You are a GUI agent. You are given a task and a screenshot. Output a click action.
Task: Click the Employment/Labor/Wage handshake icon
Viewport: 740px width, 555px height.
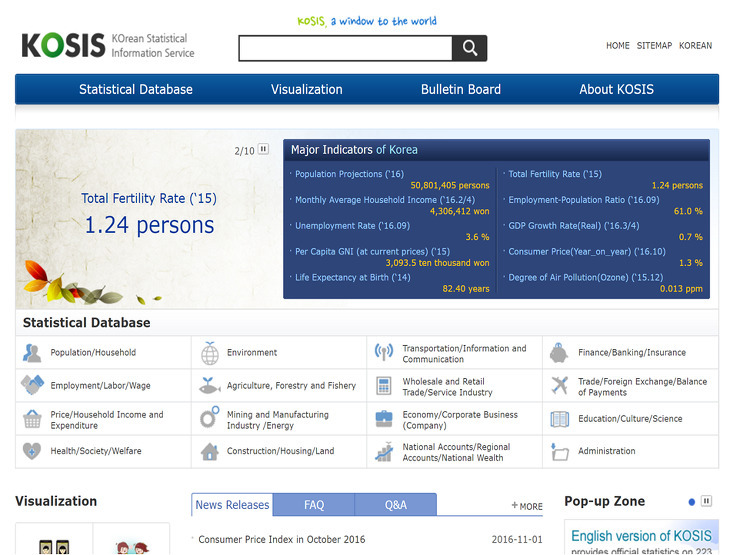tap(32, 385)
